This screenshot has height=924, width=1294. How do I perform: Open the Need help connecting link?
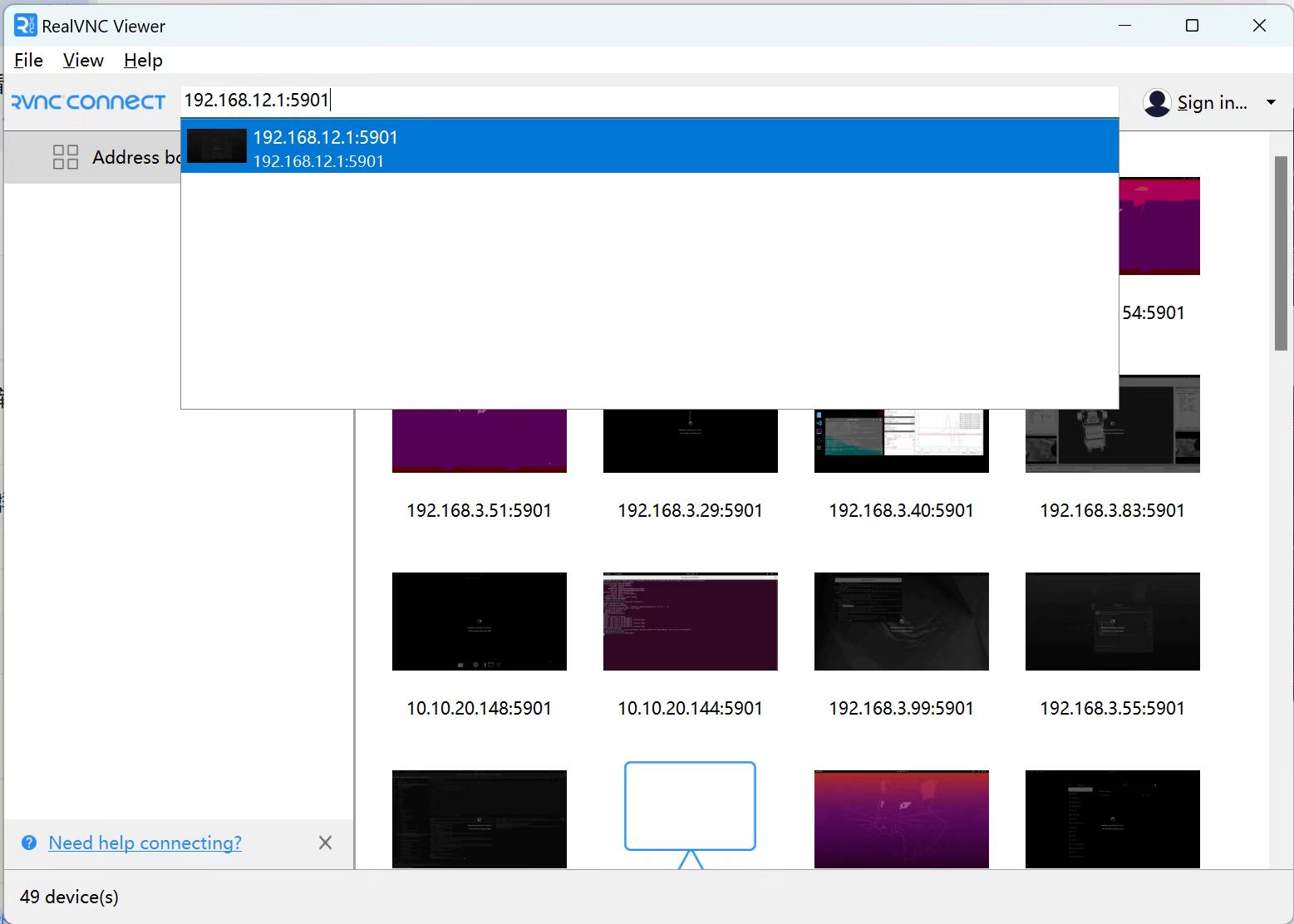point(145,843)
